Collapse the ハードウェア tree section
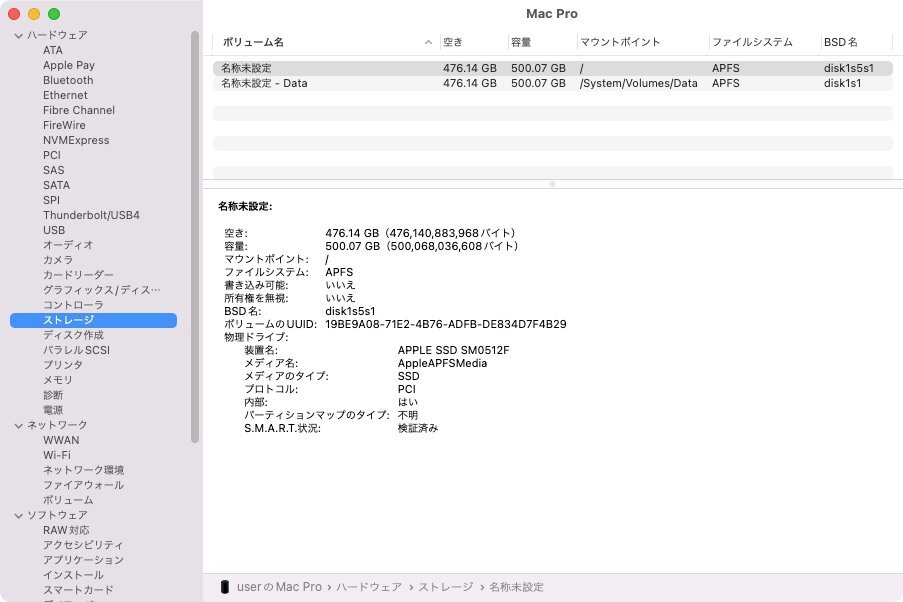The width and height of the screenshot is (903, 602). coord(17,35)
